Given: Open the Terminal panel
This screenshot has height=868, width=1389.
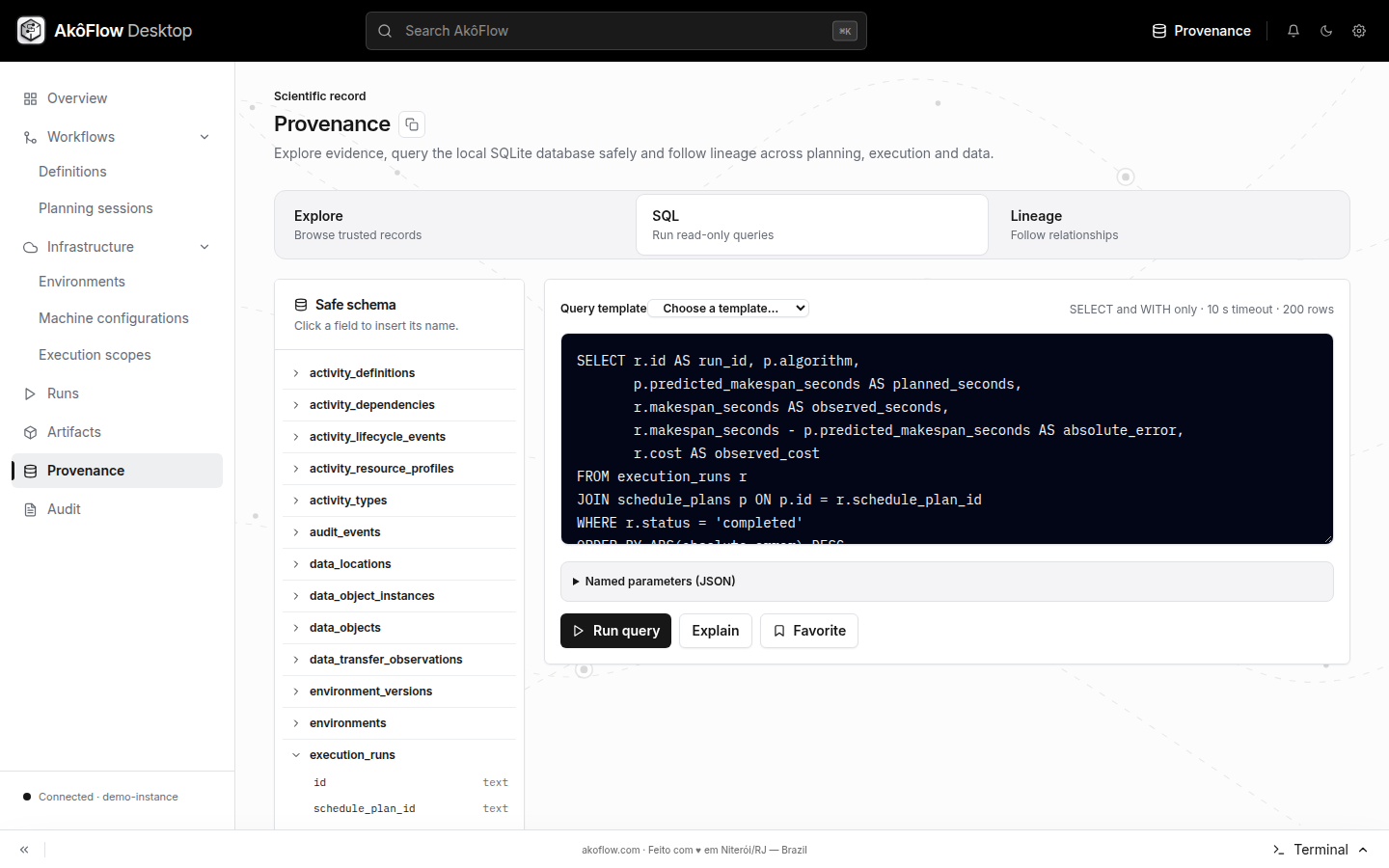Looking at the screenshot, I should 1321,850.
